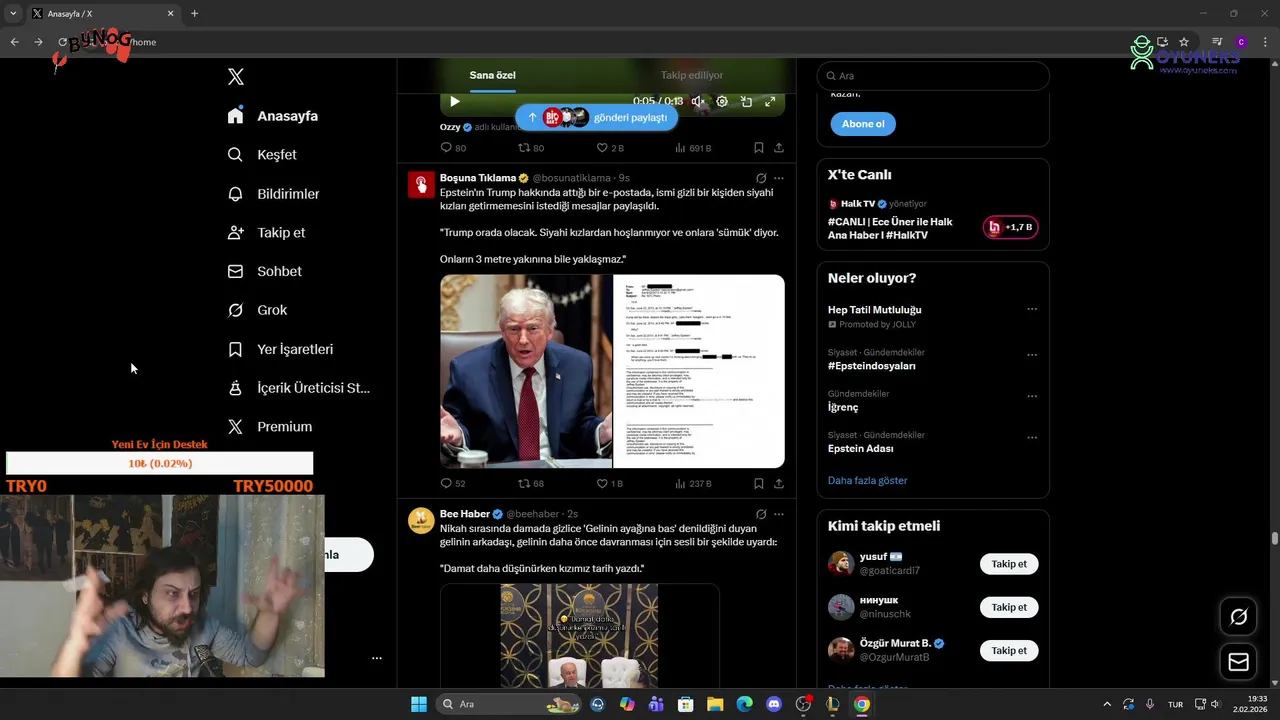1280x720 pixels.
Task: Open İçerik Üreticisi Stüdyosu
Action: (299, 388)
